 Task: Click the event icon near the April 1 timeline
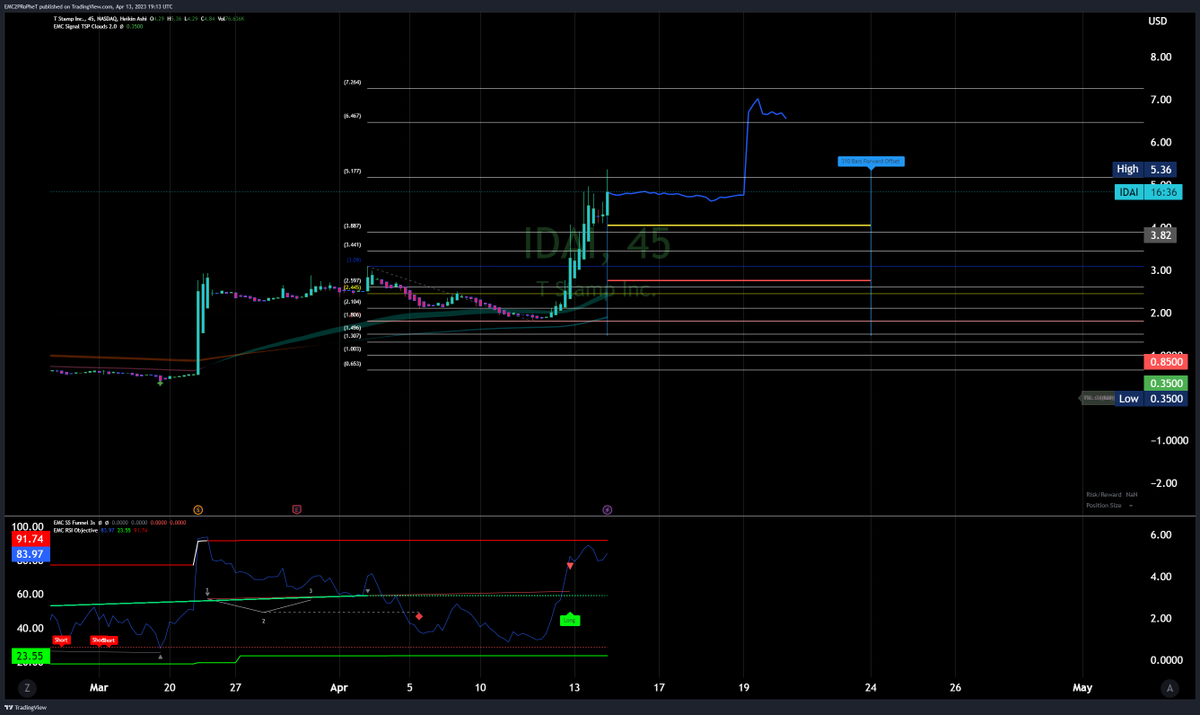coord(295,510)
